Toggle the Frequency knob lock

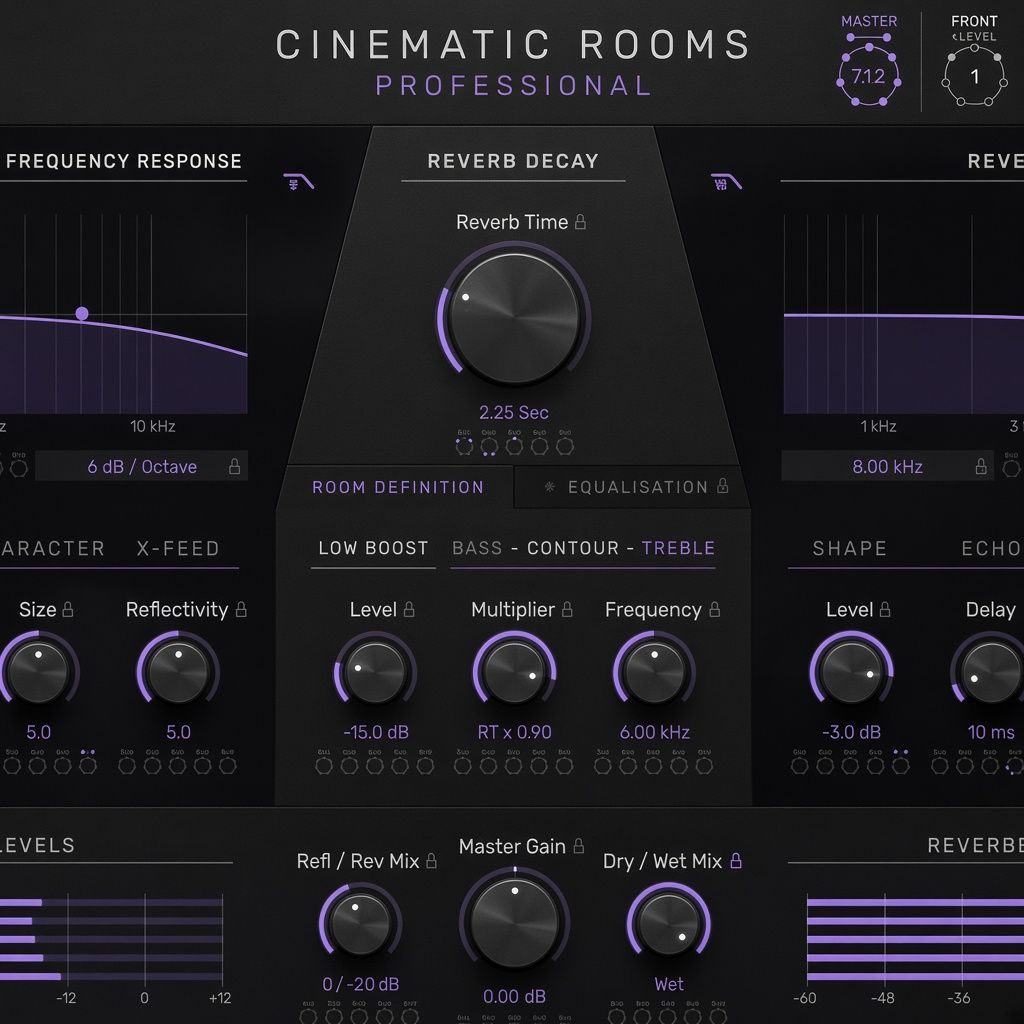[x=714, y=609]
